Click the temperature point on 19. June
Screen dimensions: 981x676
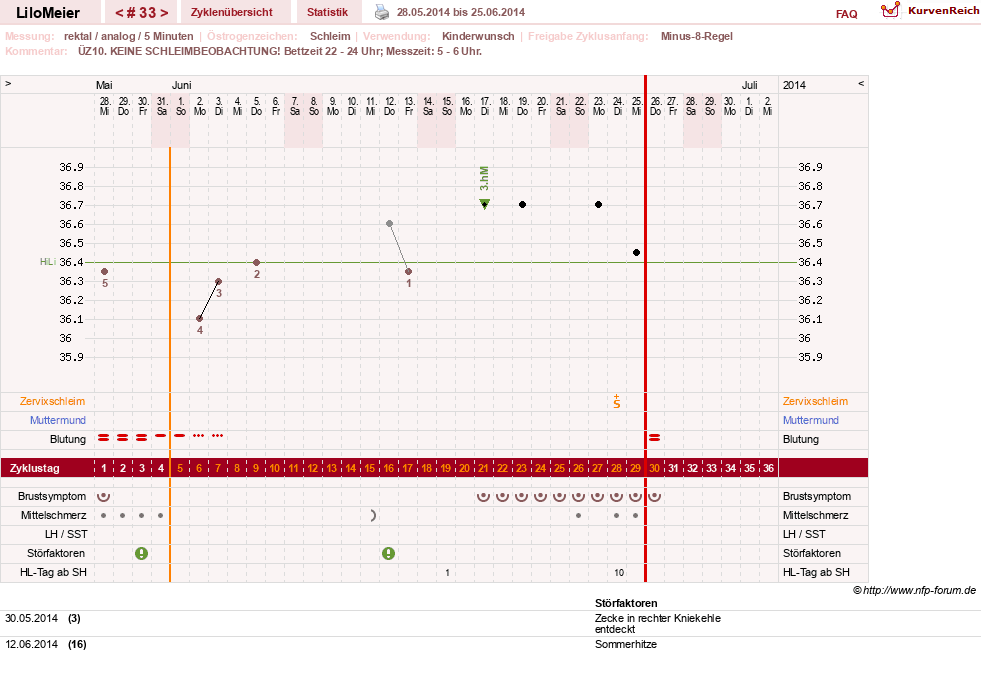(x=522, y=205)
